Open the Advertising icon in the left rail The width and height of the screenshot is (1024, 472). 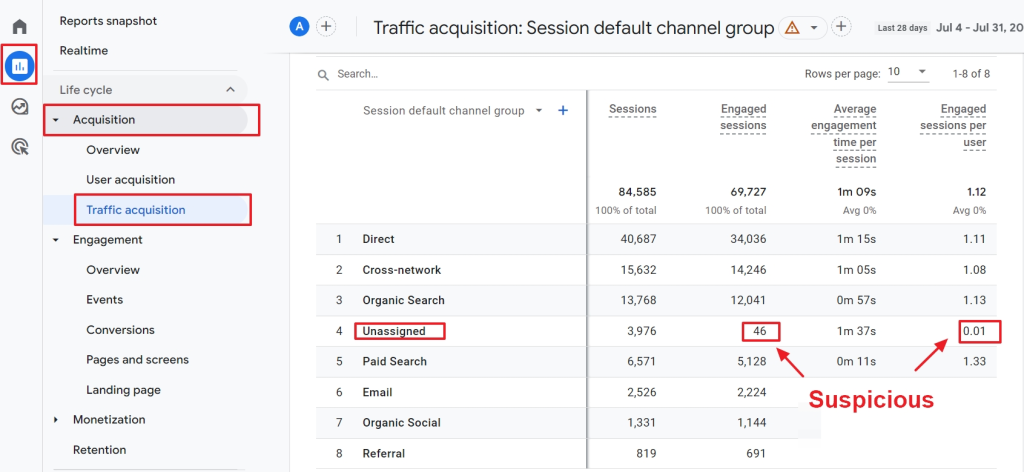click(x=20, y=147)
